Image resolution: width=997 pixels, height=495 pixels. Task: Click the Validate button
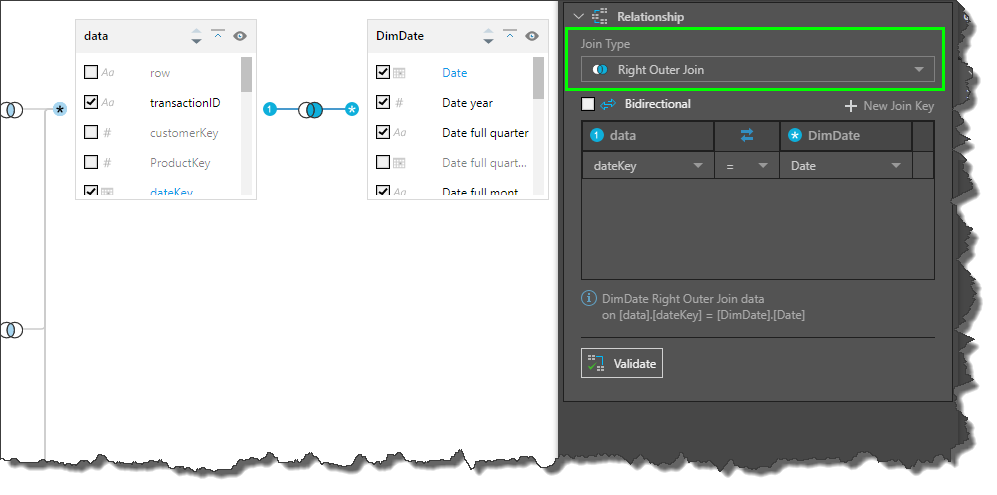(622, 363)
